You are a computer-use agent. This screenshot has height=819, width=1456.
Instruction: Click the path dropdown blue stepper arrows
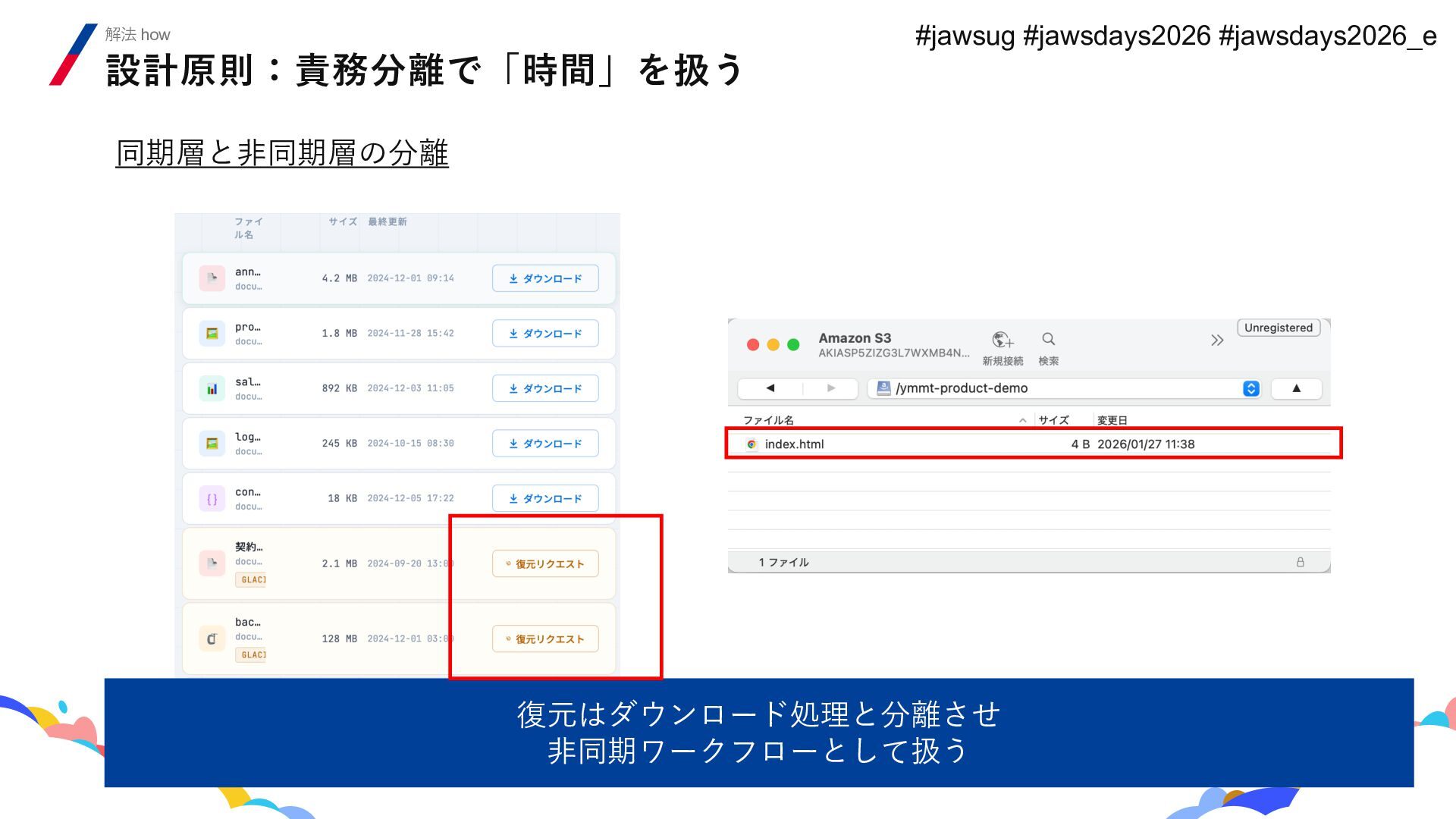coord(1250,388)
